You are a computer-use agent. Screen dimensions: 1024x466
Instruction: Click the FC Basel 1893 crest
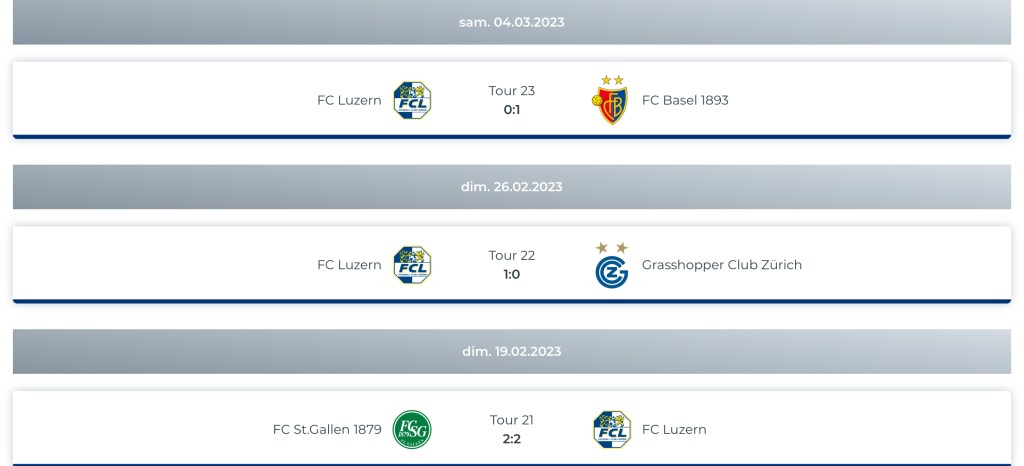pos(611,100)
